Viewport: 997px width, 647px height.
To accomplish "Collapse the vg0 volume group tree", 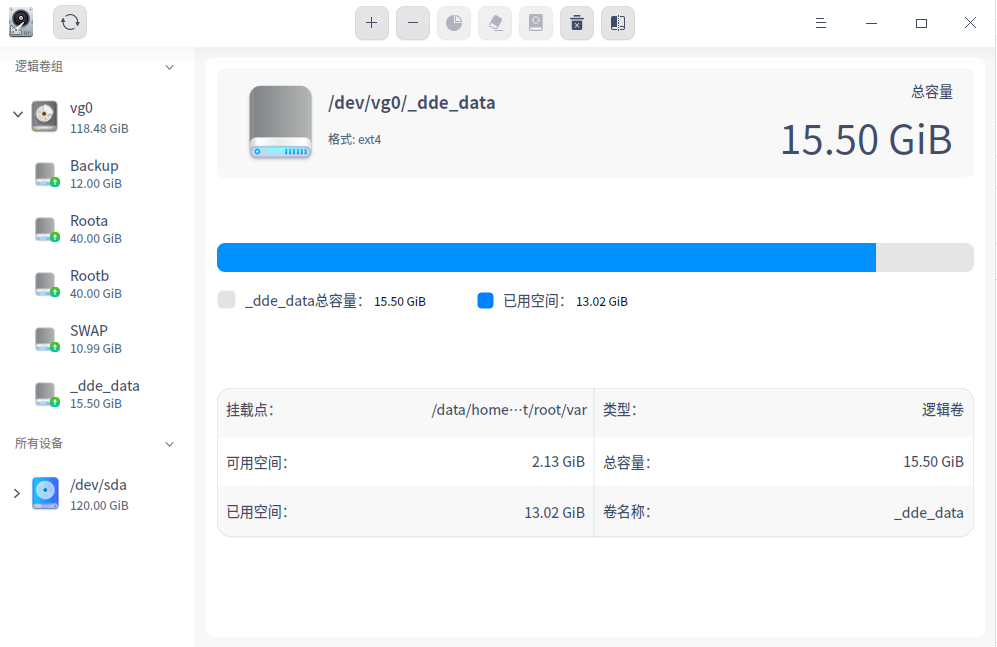I will pos(18,114).
